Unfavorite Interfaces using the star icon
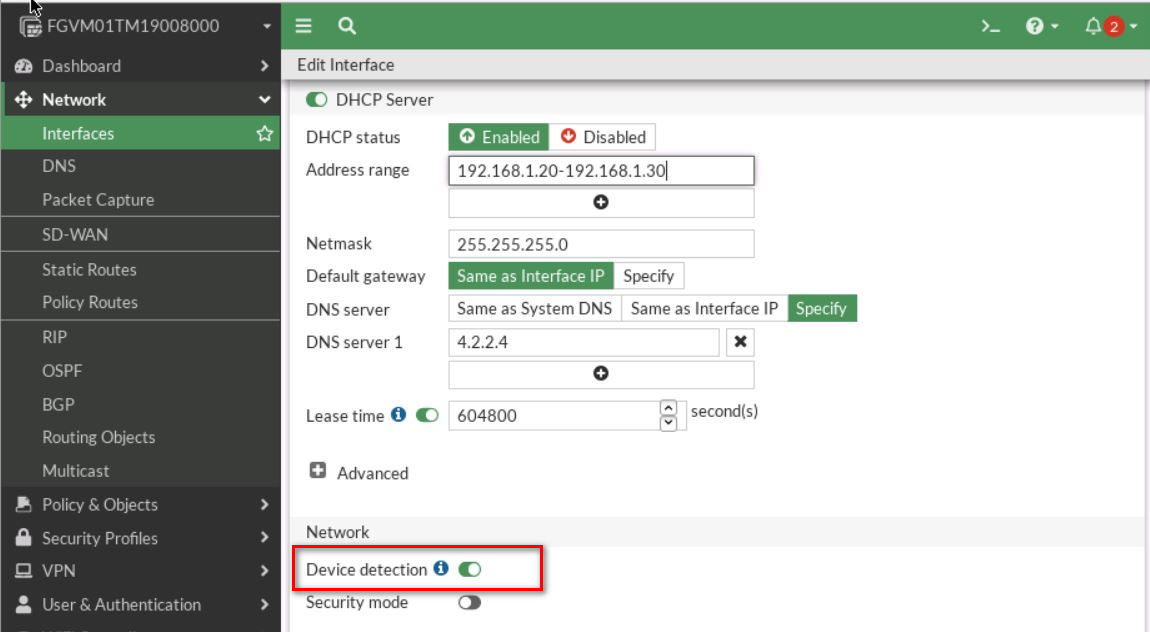The height and width of the screenshot is (632, 1150). (x=262, y=133)
